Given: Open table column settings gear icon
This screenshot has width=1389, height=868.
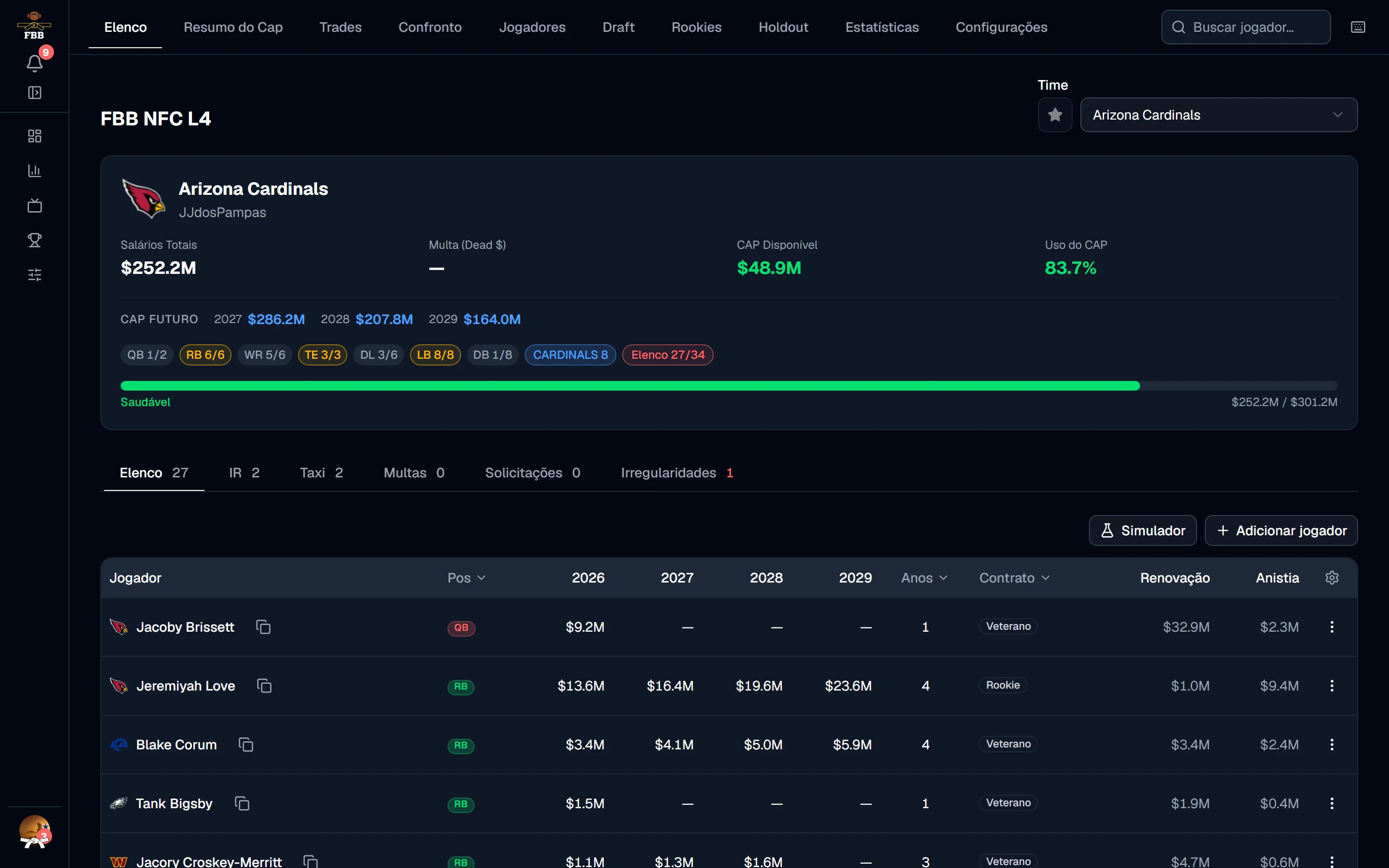Looking at the screenshot, I should [x=1332, y=578].
